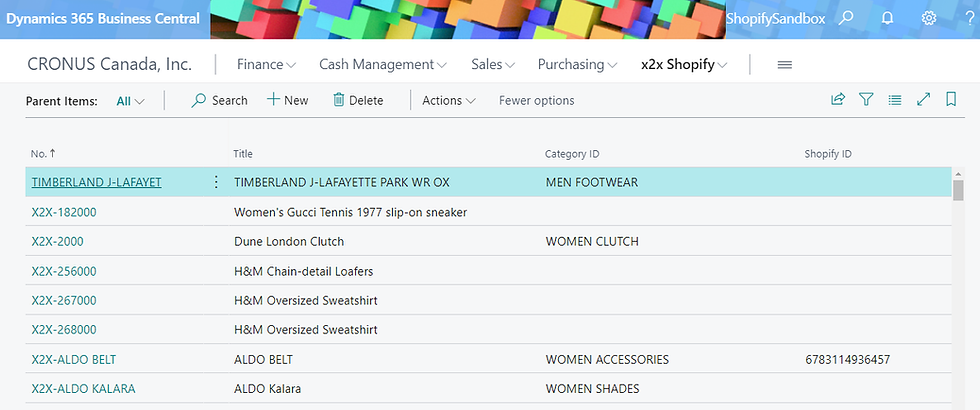Show more options for TIMBERLAND row
The image size is (980, 410).
(x=216, y=182)
